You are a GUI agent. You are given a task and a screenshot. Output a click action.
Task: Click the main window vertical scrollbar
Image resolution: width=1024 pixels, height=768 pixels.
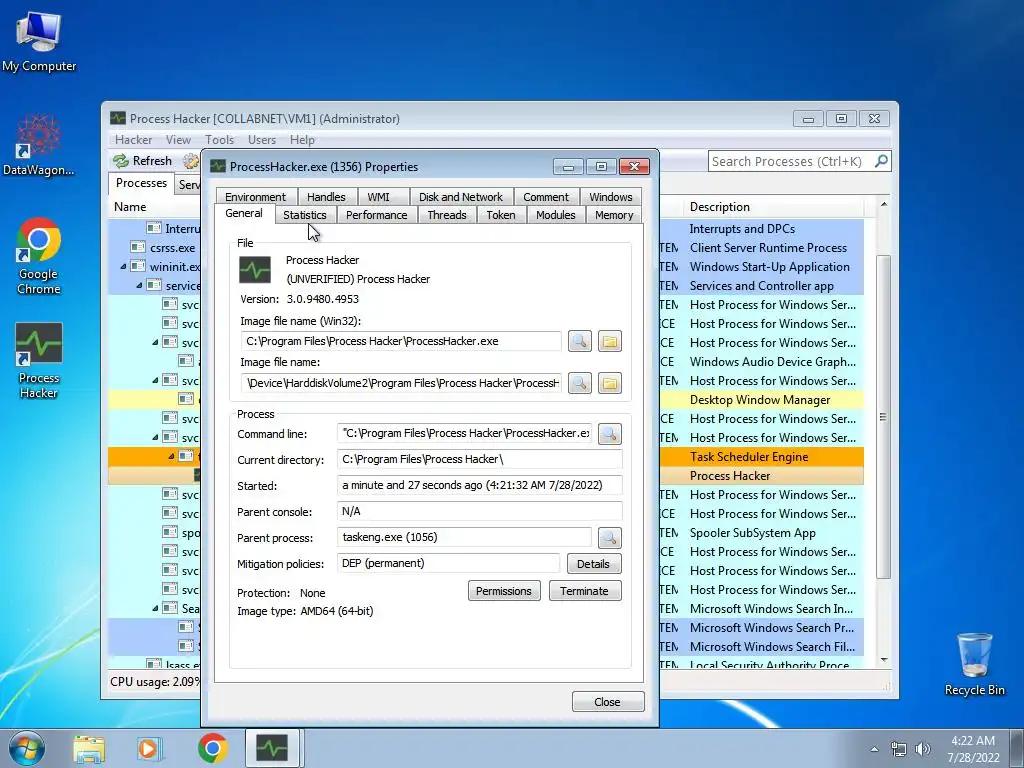(x=883, y=417)
